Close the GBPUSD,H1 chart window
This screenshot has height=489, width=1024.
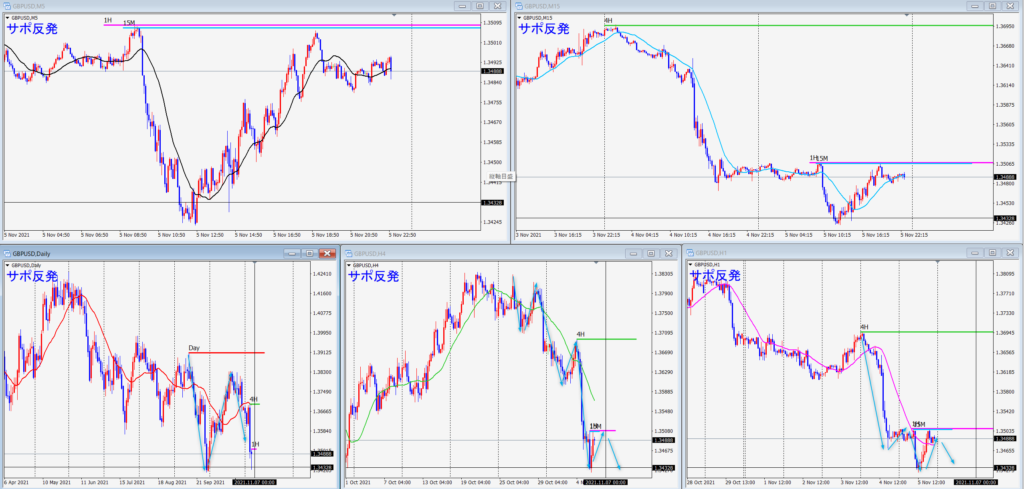(x=1010, y=253)
